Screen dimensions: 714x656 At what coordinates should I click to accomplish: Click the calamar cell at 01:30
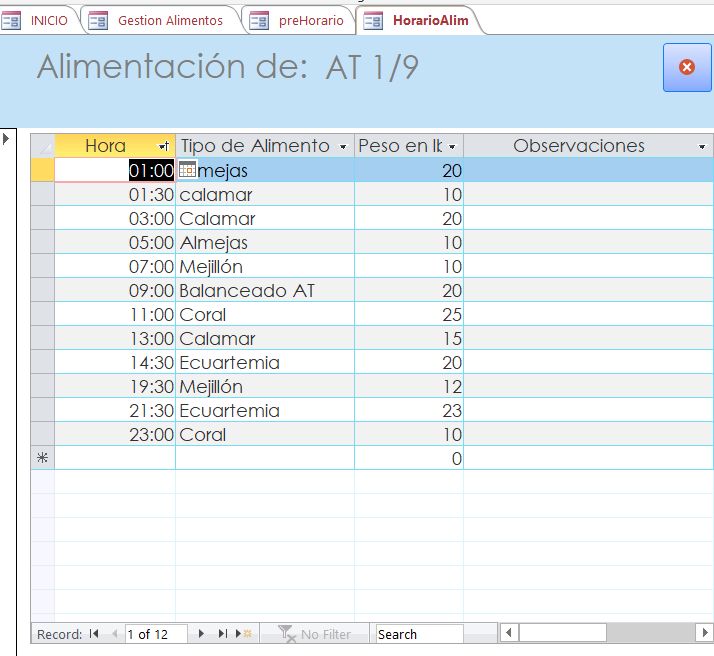265,194
